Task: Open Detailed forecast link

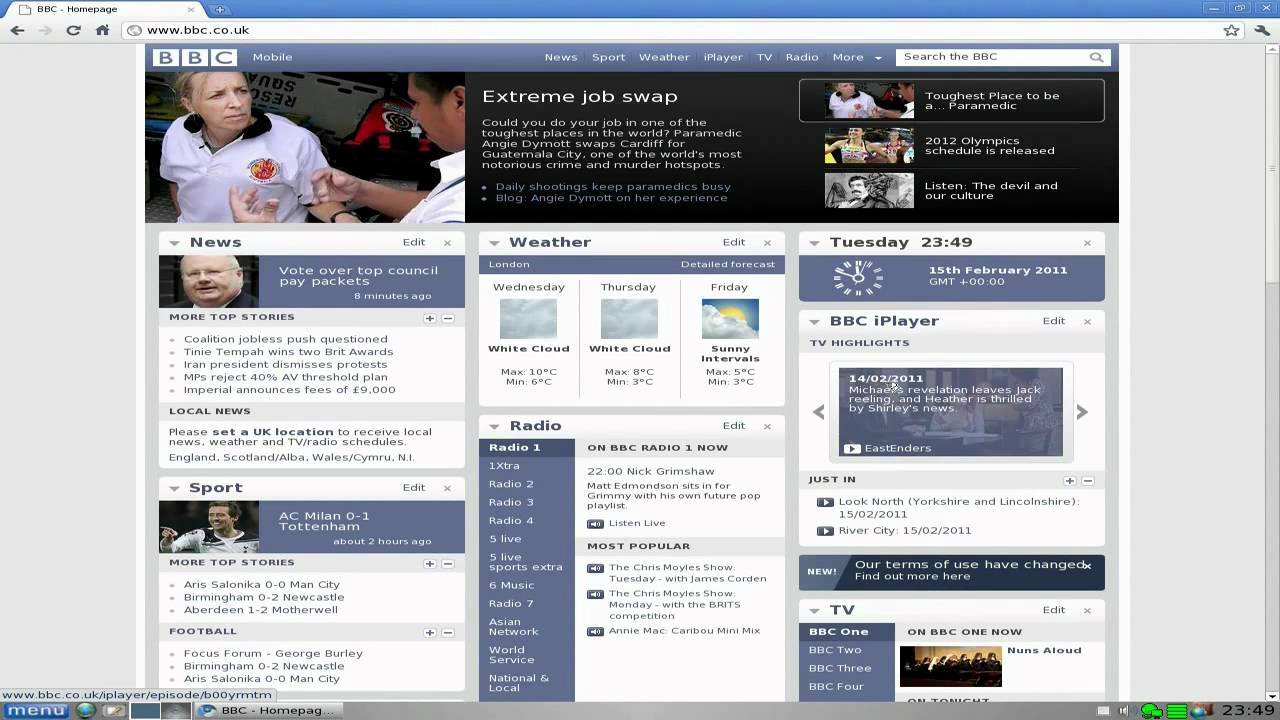Action: 728,264
